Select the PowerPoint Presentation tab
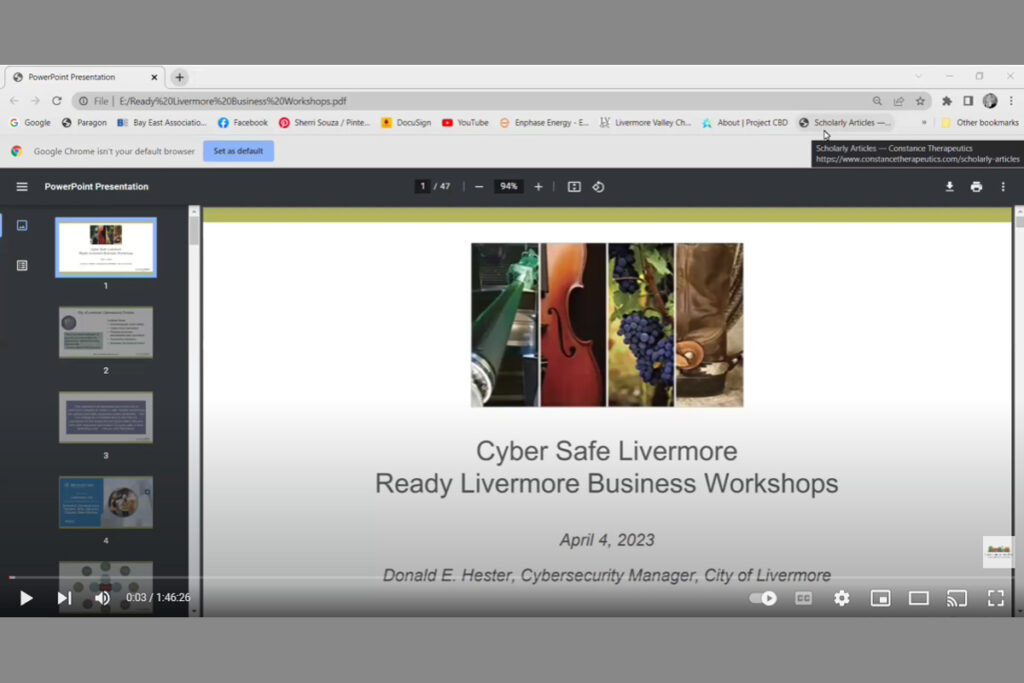This screenshot has height=683, width=1024. point(84,77)
